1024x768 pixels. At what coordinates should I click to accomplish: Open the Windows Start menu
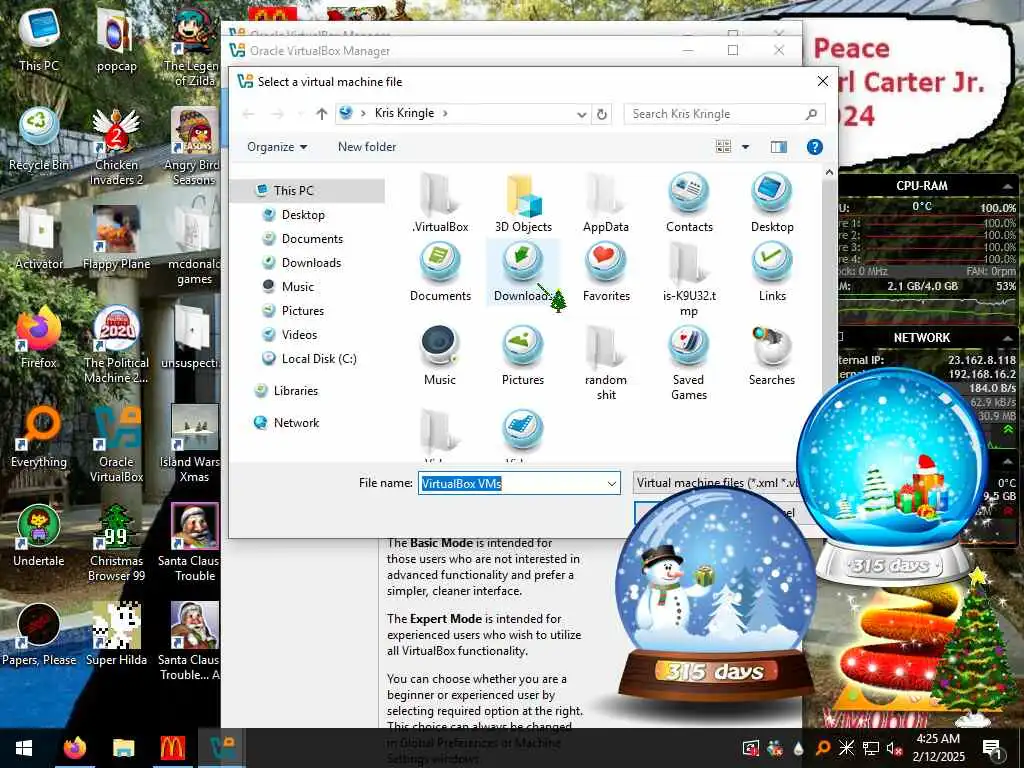[x=24, y=748]
